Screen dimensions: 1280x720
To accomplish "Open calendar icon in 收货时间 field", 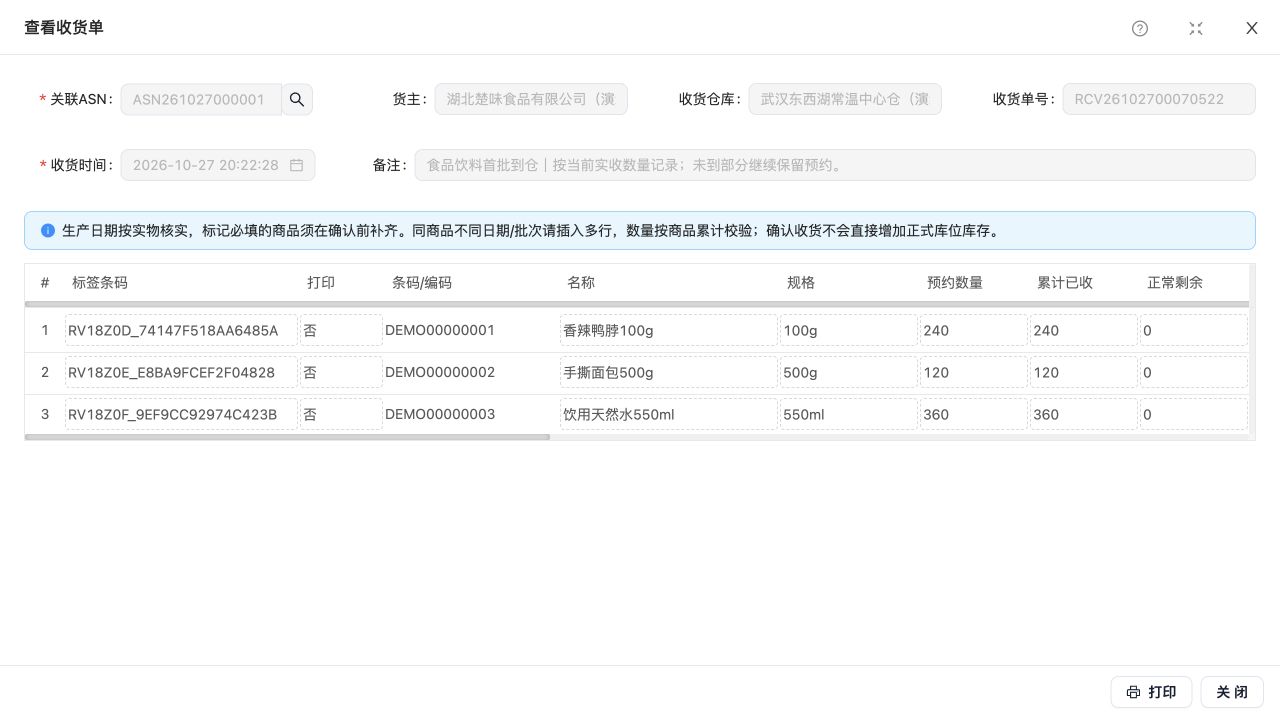I will pos(297,165).
